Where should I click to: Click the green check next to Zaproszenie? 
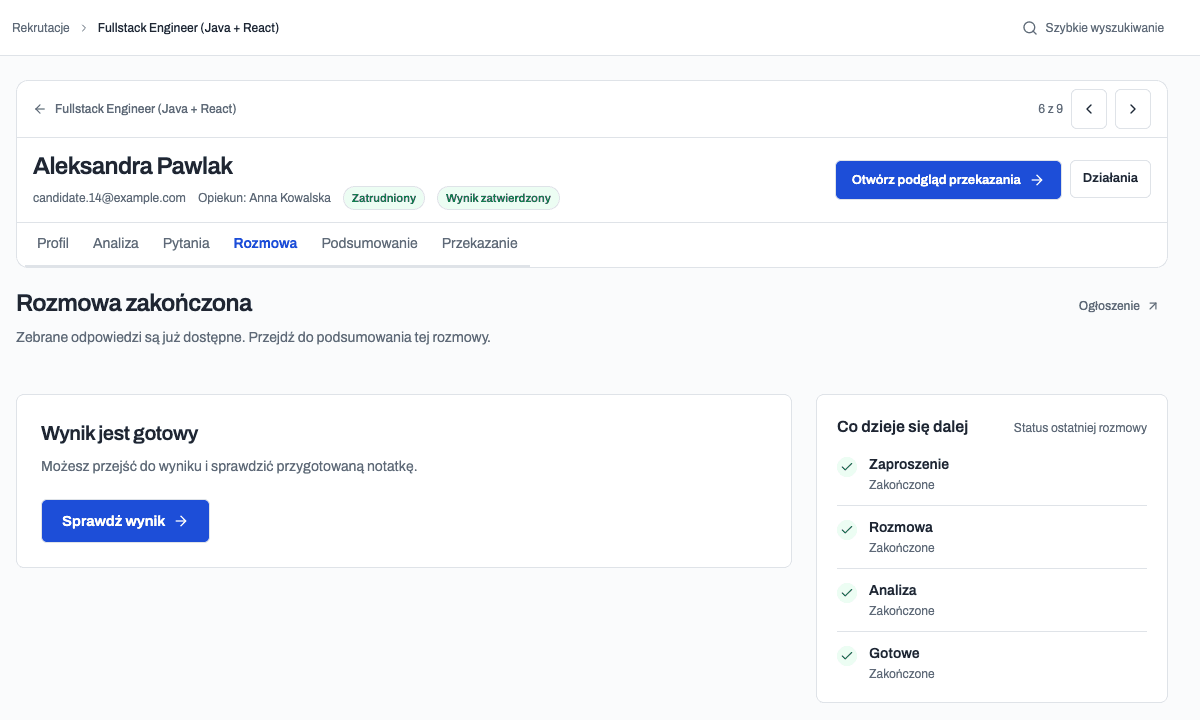[847, 466]
